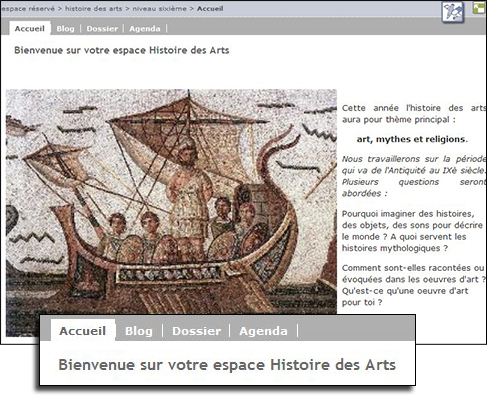Click the paragraph beginning 'Pourquoi imaginer des histoires'
This screenshot has height=400, width=487.
[412, 231]
